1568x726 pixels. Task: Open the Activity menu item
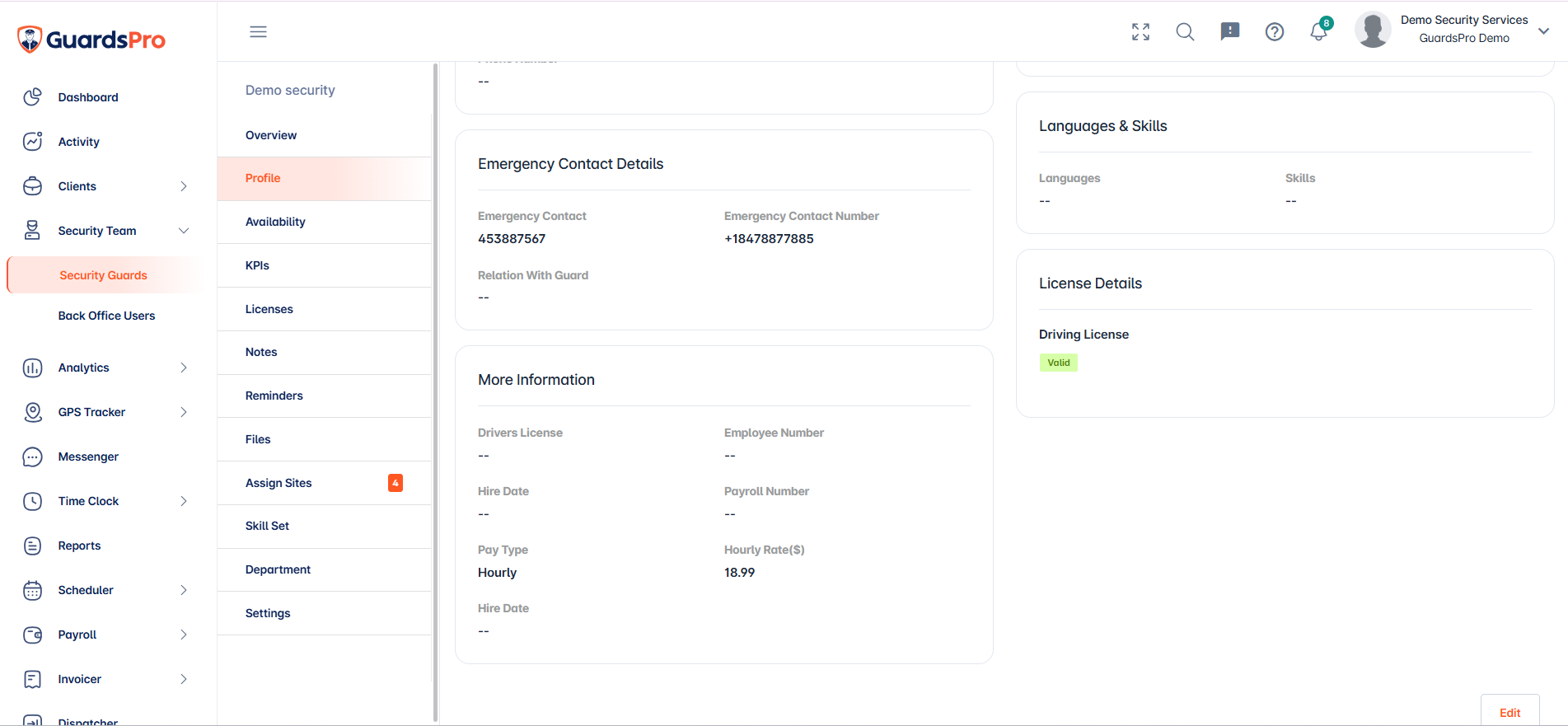pos(78,142)
